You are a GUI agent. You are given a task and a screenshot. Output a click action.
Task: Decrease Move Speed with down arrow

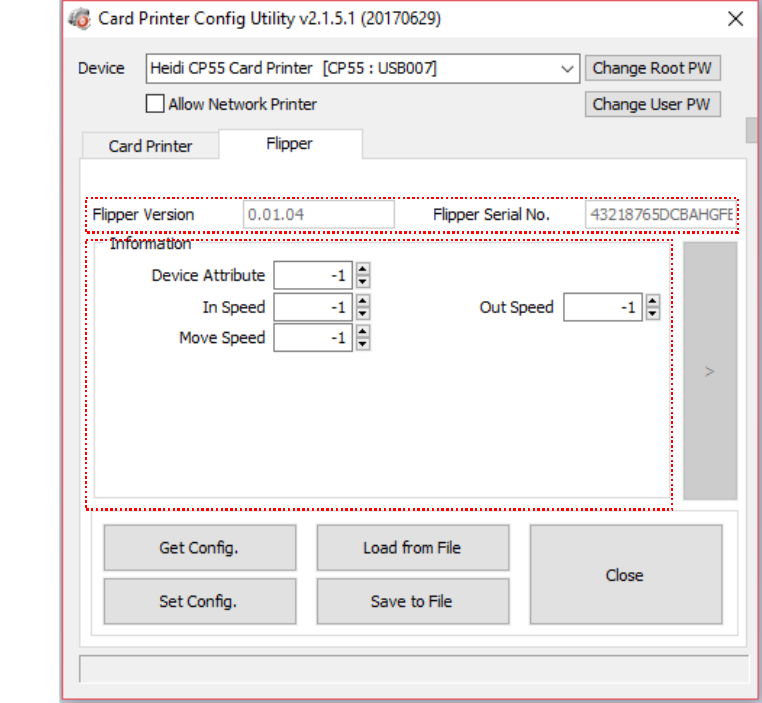363,344
